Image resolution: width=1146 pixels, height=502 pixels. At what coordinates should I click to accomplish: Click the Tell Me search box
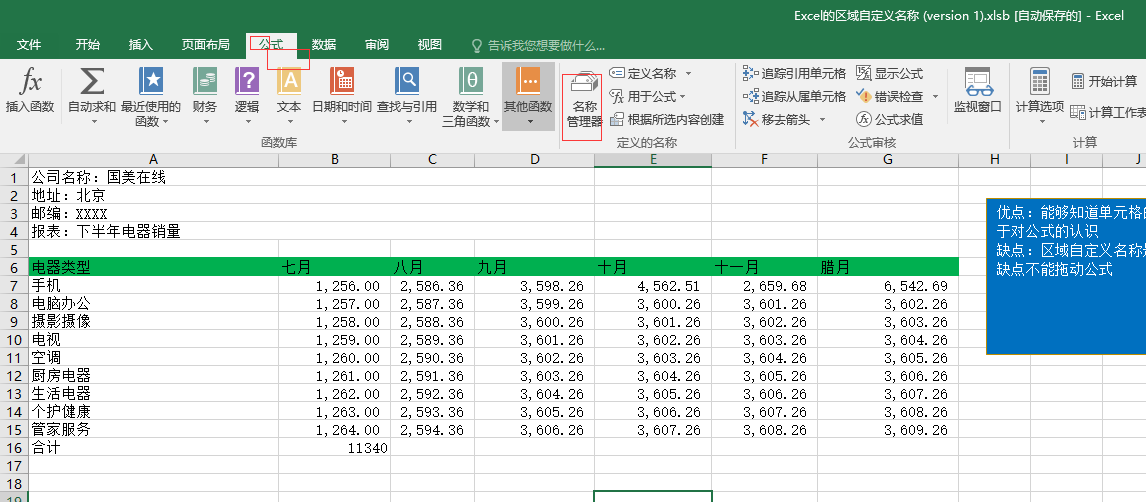538,45
